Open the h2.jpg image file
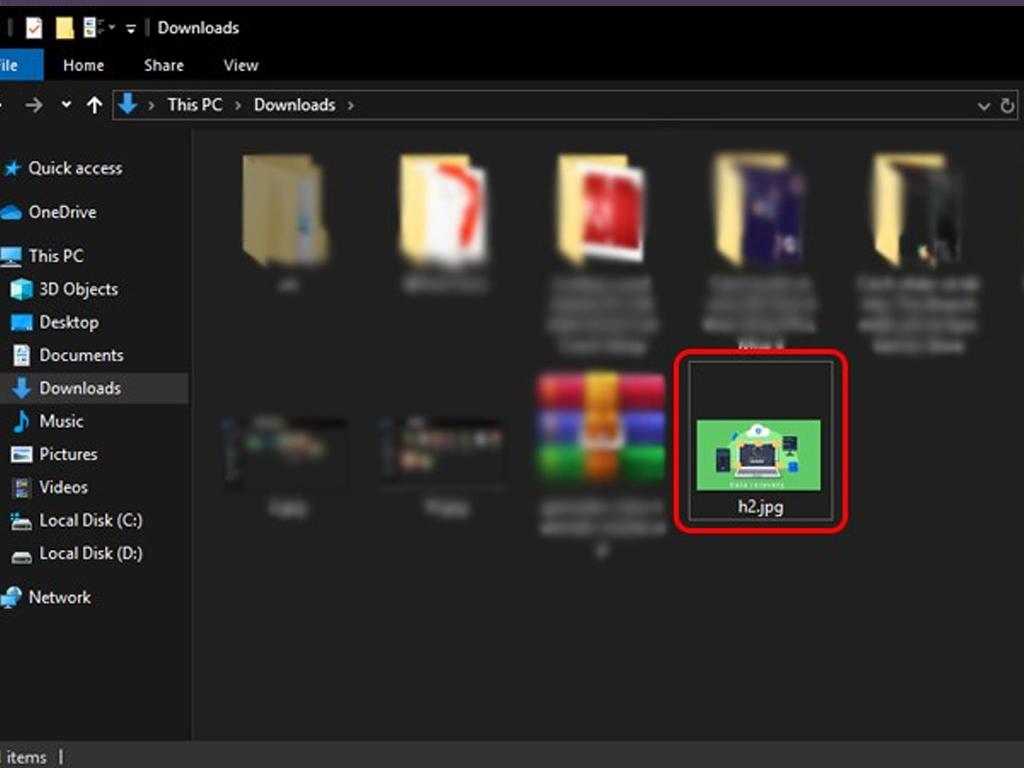1024x768 pixels. pyautogui.click(x=758, y=455)
